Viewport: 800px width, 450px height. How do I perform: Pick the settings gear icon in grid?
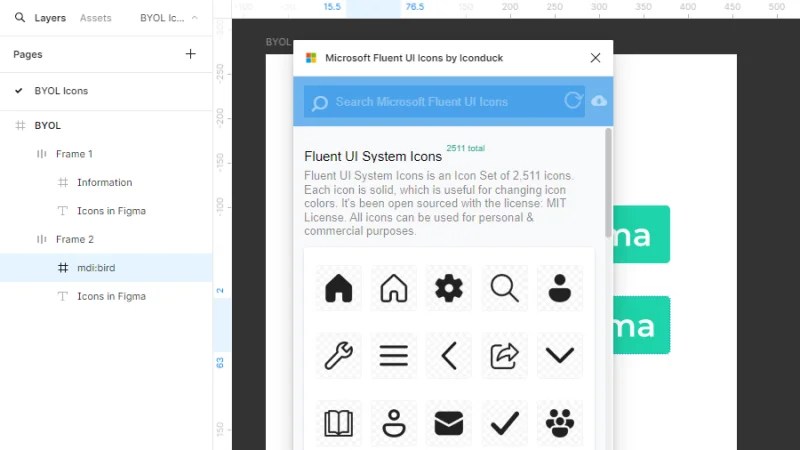pyautogui.click(x=449, y=288)
